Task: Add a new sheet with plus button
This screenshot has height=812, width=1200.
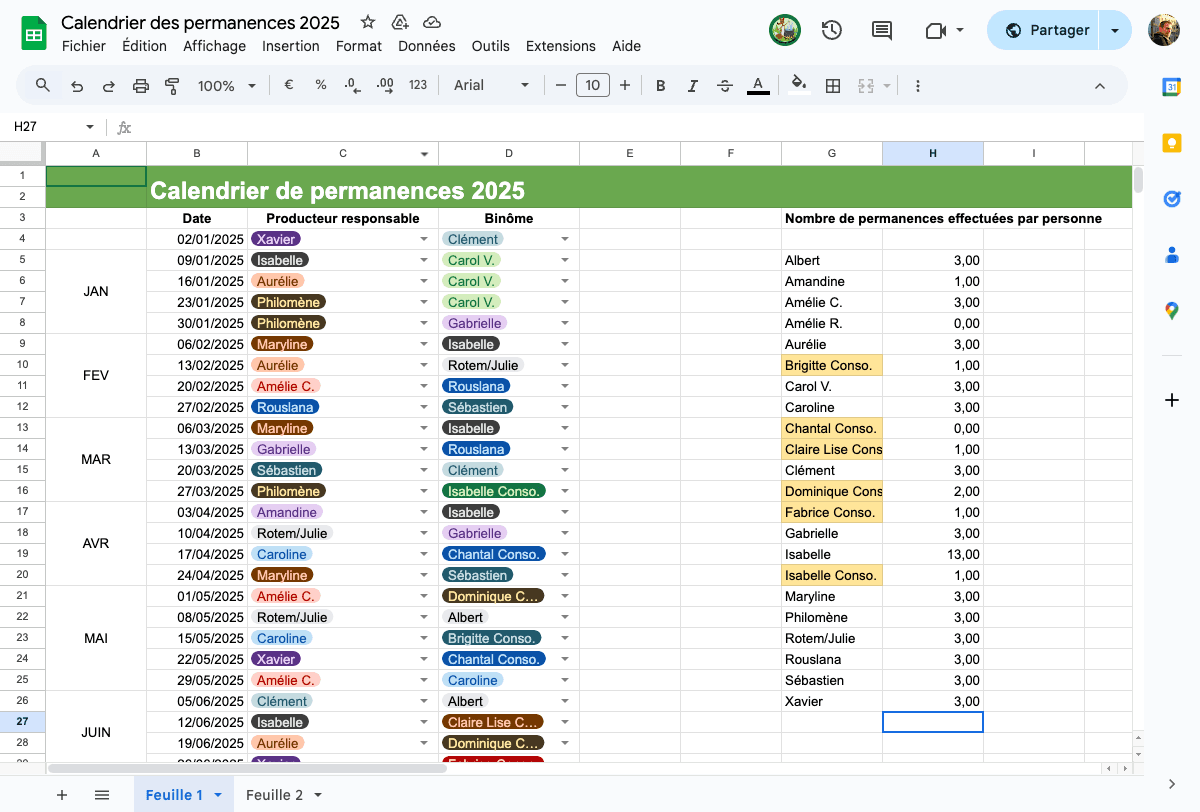Action: coord(62,795)
